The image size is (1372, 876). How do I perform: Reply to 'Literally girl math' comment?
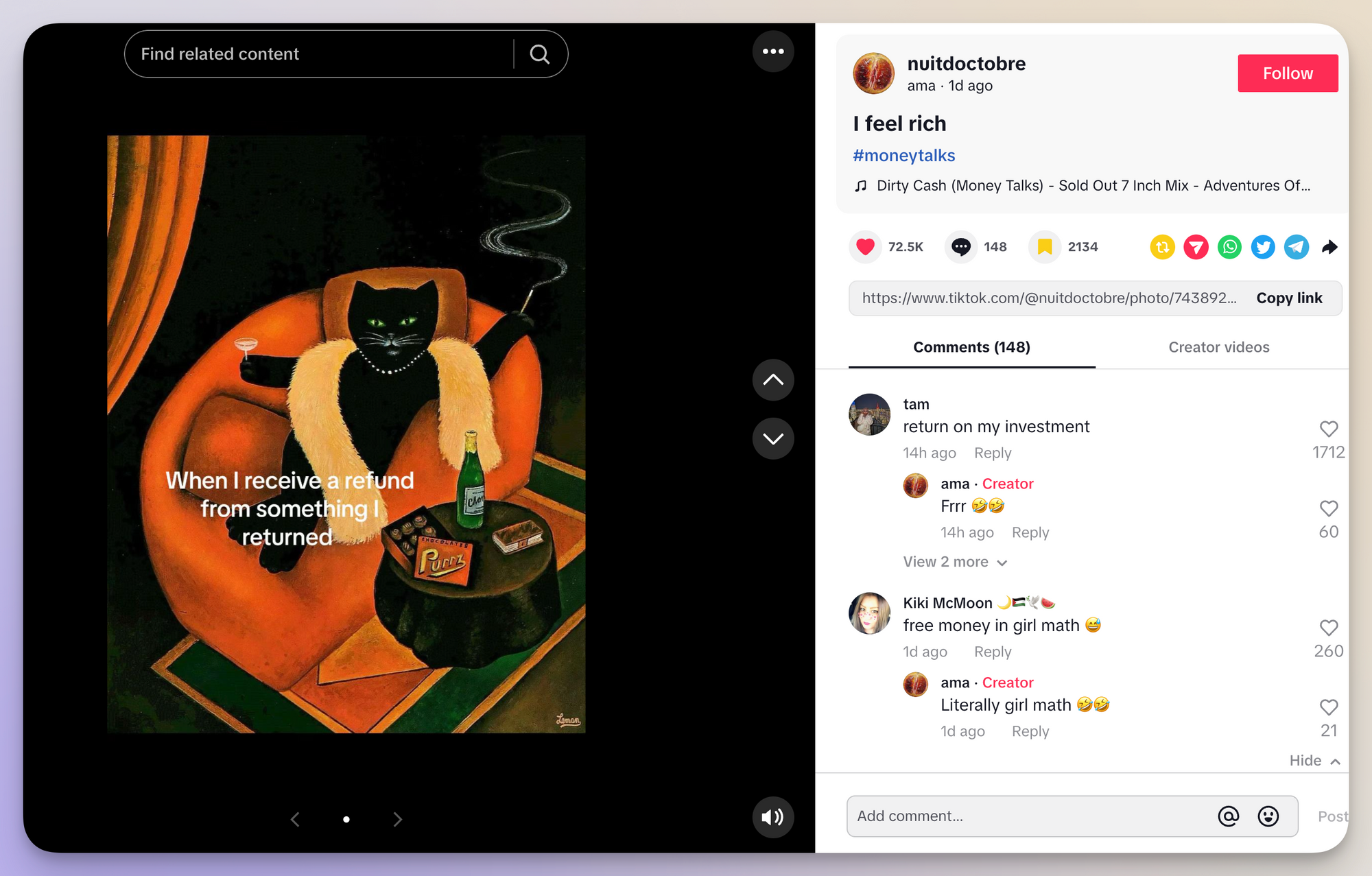click(1030, 732)
